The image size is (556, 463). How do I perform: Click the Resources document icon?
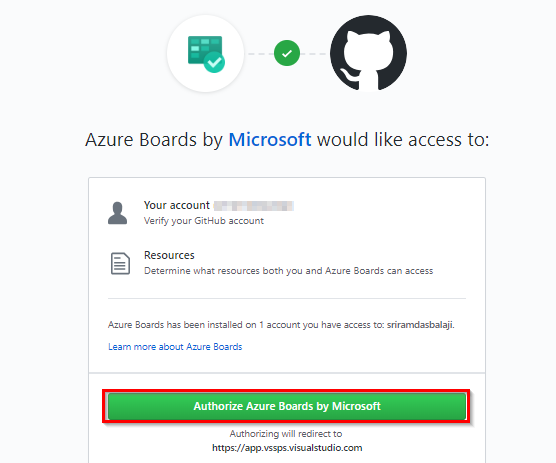coord(120,263)
